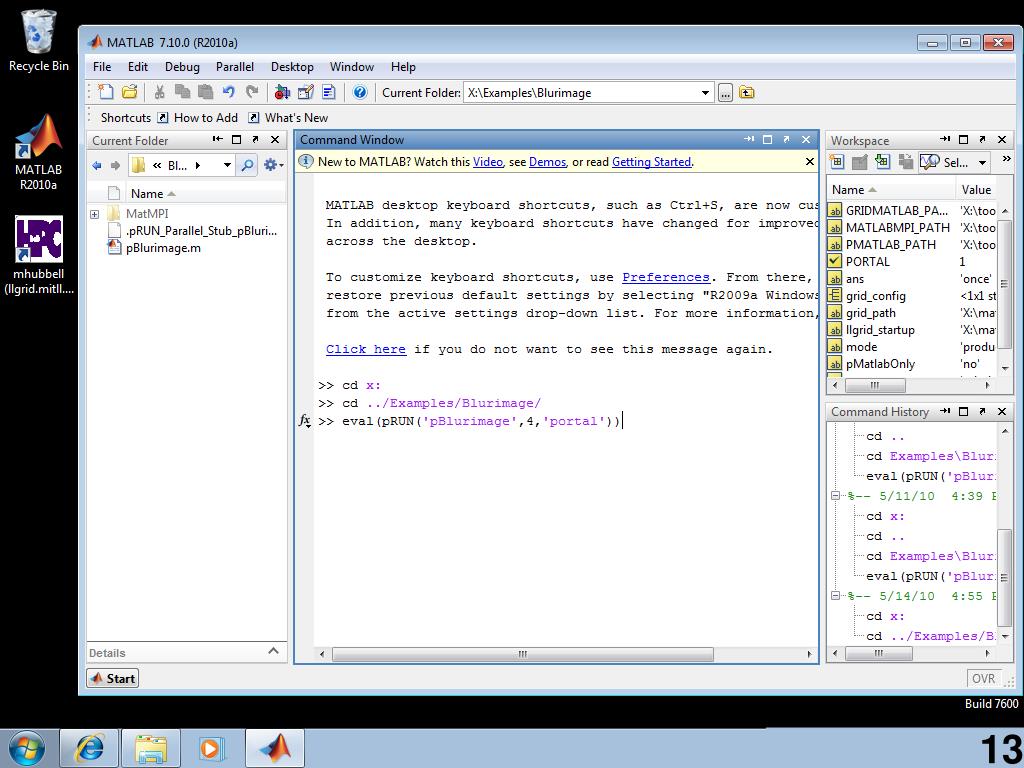Undock the Command Window panel
Screen dimensions: 1024x768
pos(786,139)
